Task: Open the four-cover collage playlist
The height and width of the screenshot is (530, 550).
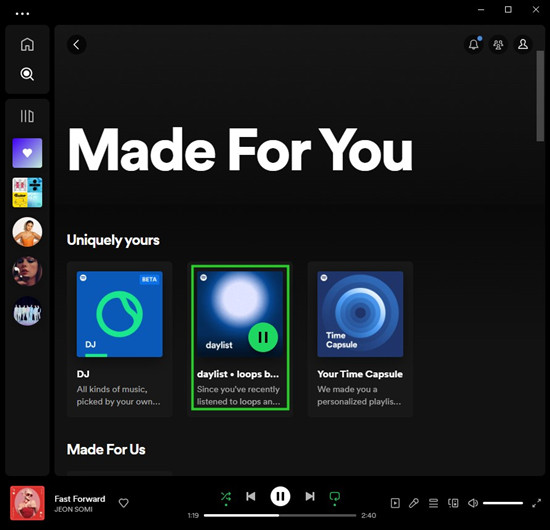Action: tap(27, 192)
